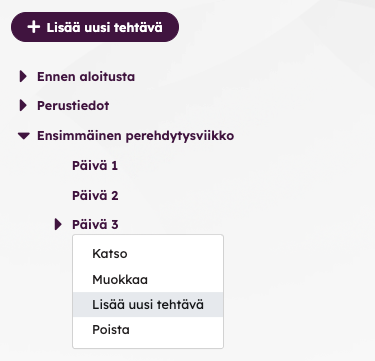Collapse the 'Ensimmäinen perehdytysviikko' arrow

pos(24,136)
